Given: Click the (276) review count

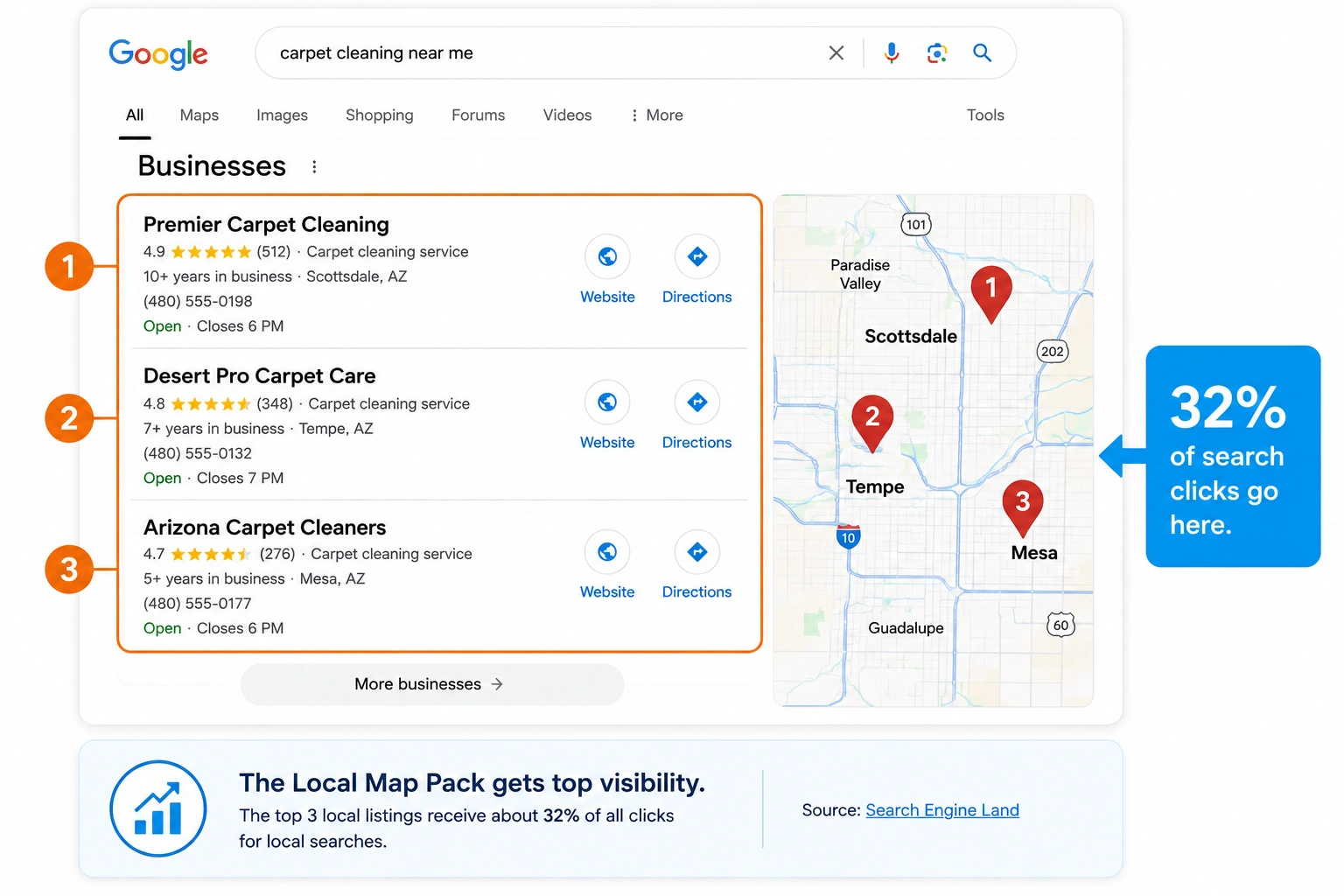Looking at the screenshot, I should pos(277,555).
